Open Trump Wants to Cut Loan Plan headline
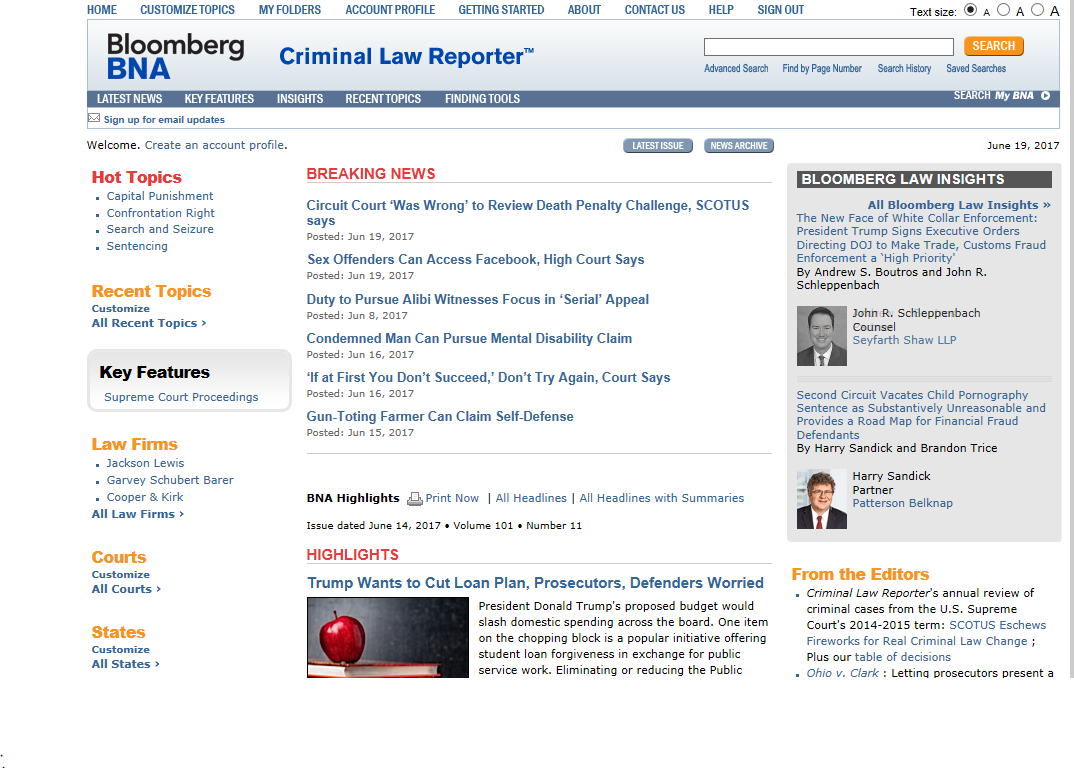Screen dimensions: 1074x768 535,583
